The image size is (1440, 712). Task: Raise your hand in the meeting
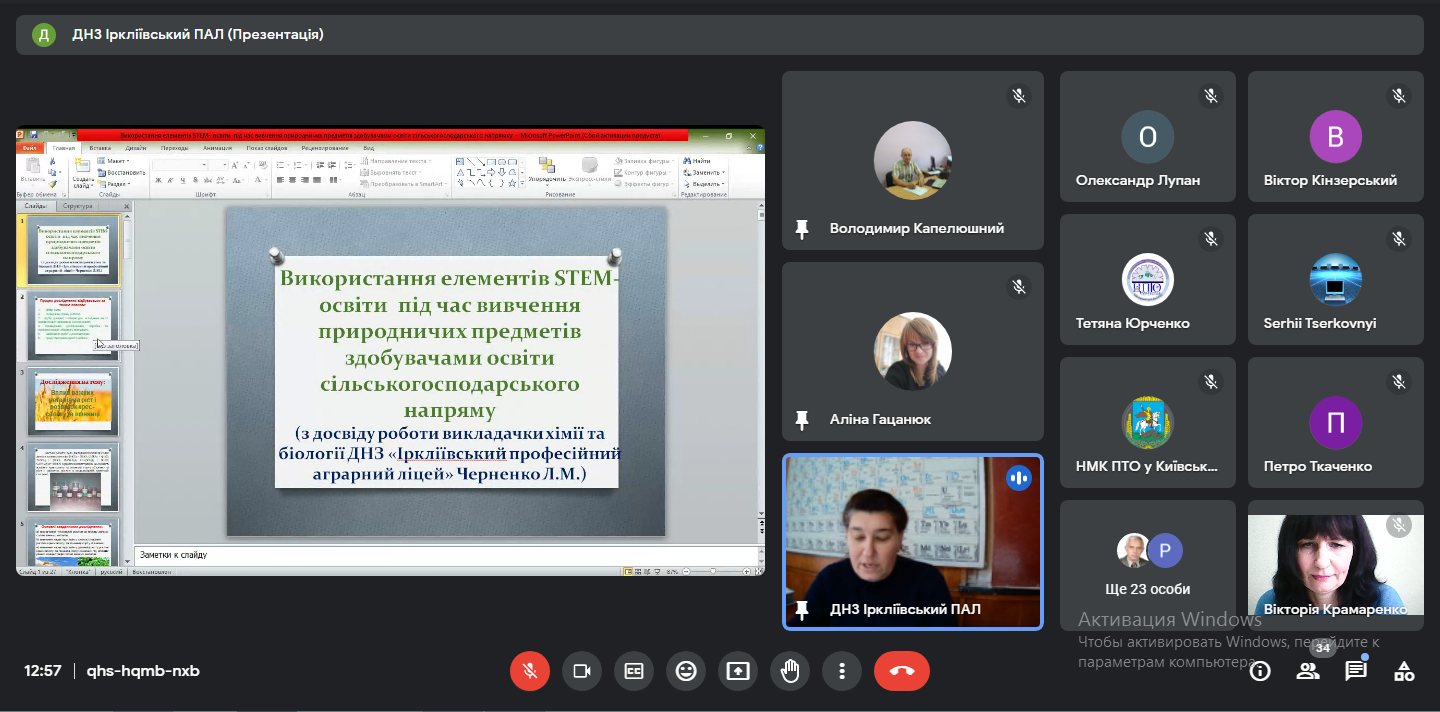pyautogui.click(x=790, y=671)
